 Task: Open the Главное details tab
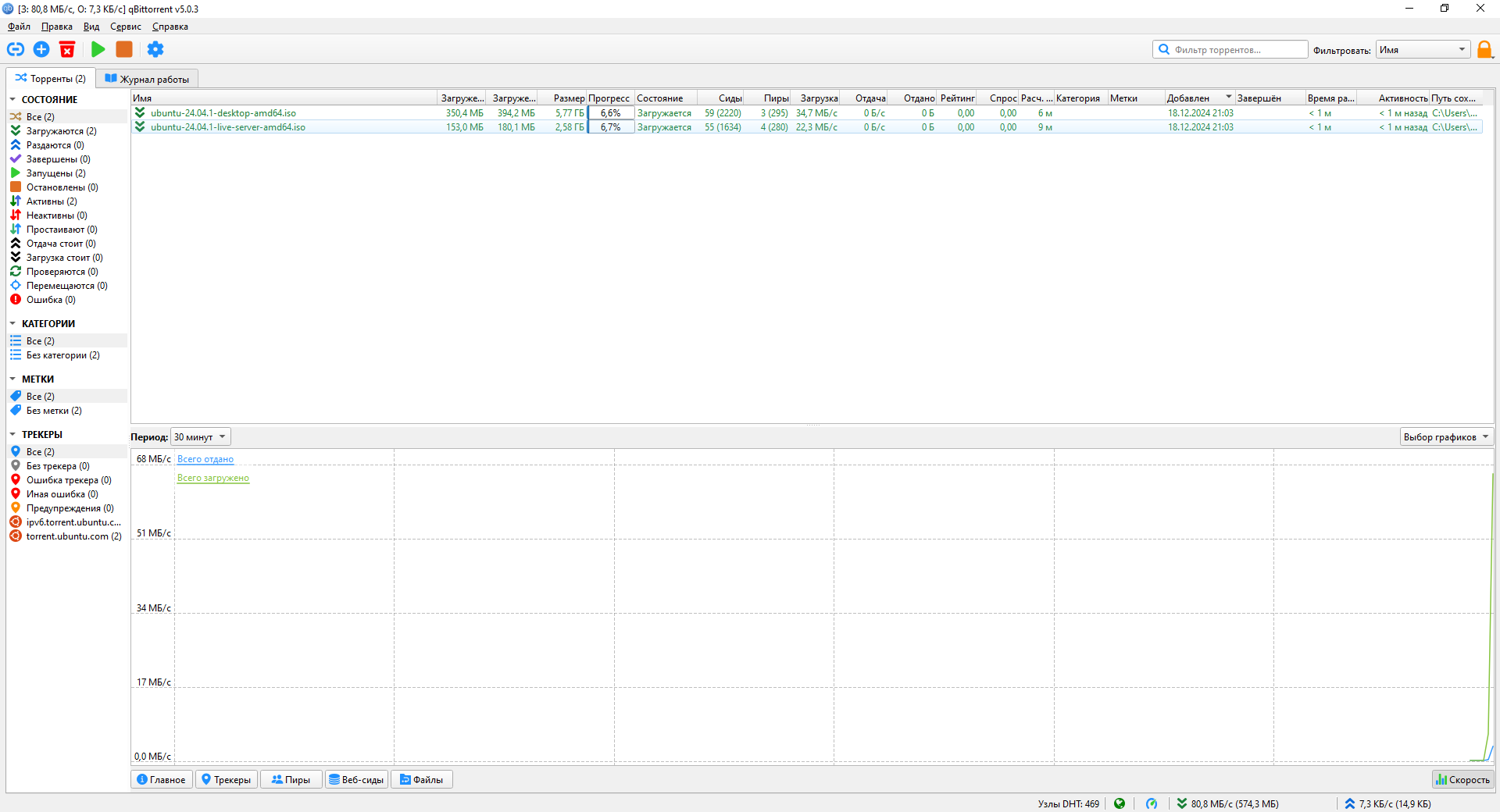tap(162, 780)
